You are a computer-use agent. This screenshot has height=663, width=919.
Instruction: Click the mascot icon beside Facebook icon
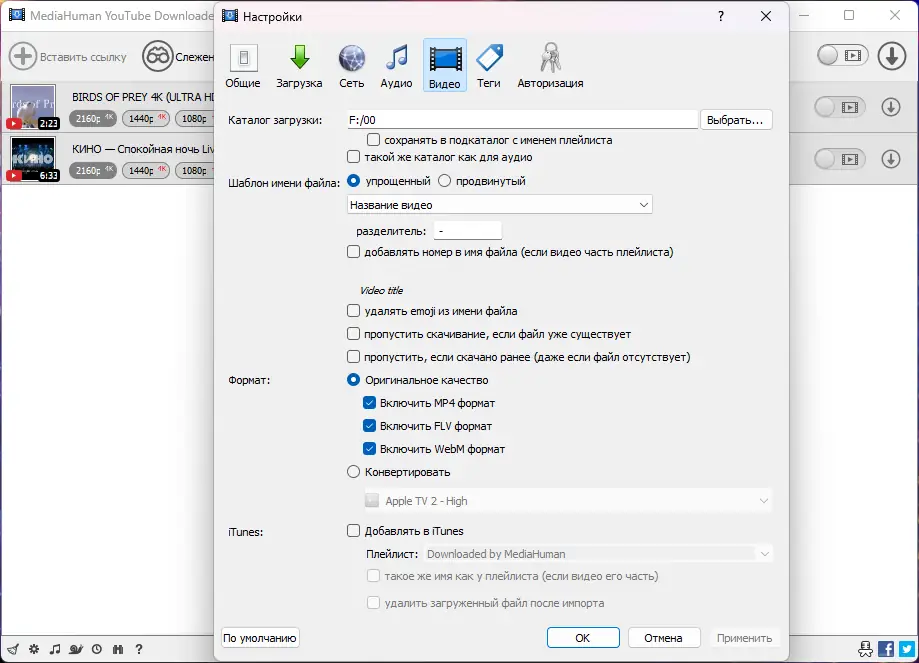[865, 648]
